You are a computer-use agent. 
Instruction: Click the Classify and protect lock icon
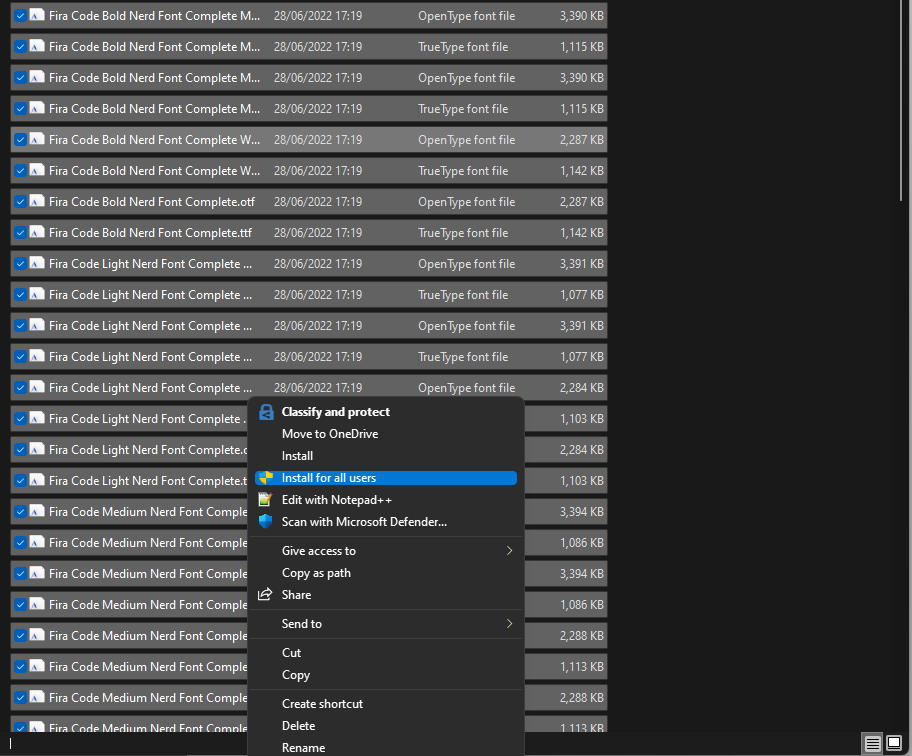pos(266,412)
